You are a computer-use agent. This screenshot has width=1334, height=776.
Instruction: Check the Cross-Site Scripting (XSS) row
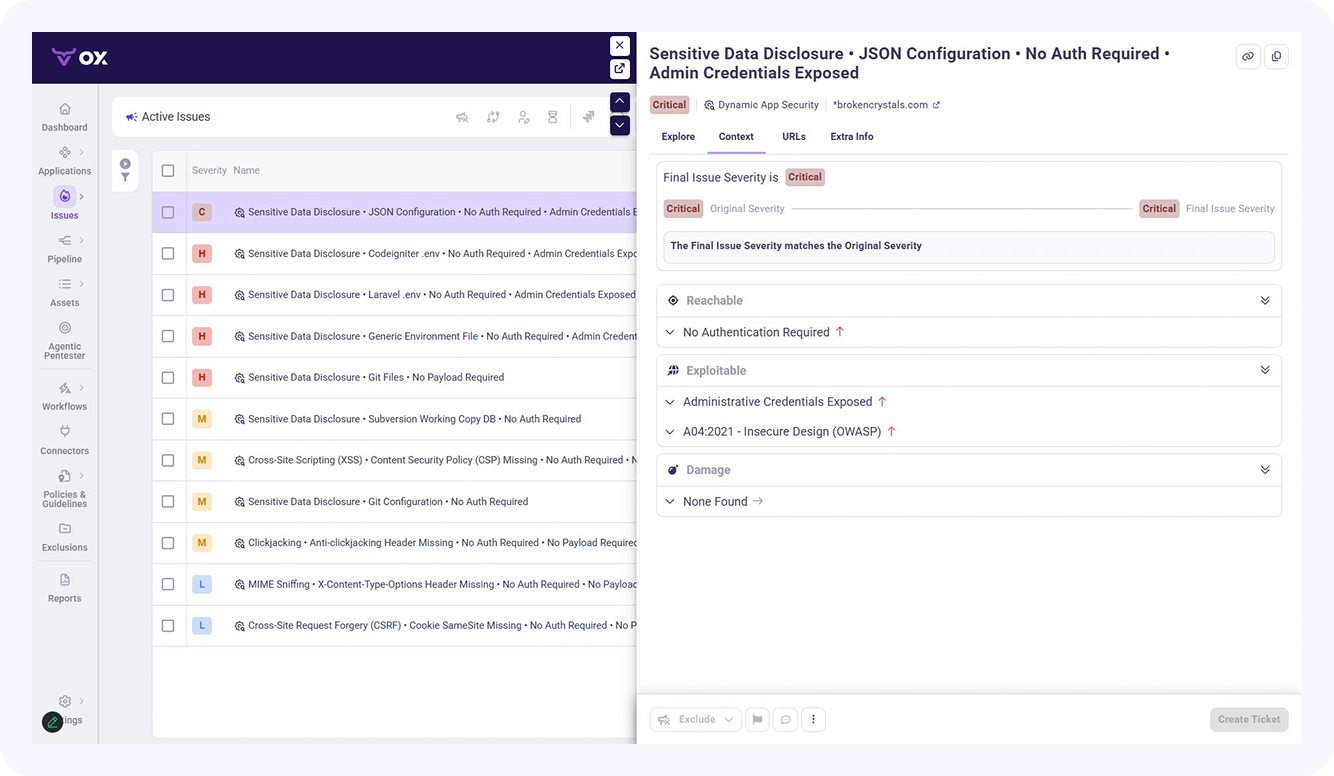tap(168, 460)
